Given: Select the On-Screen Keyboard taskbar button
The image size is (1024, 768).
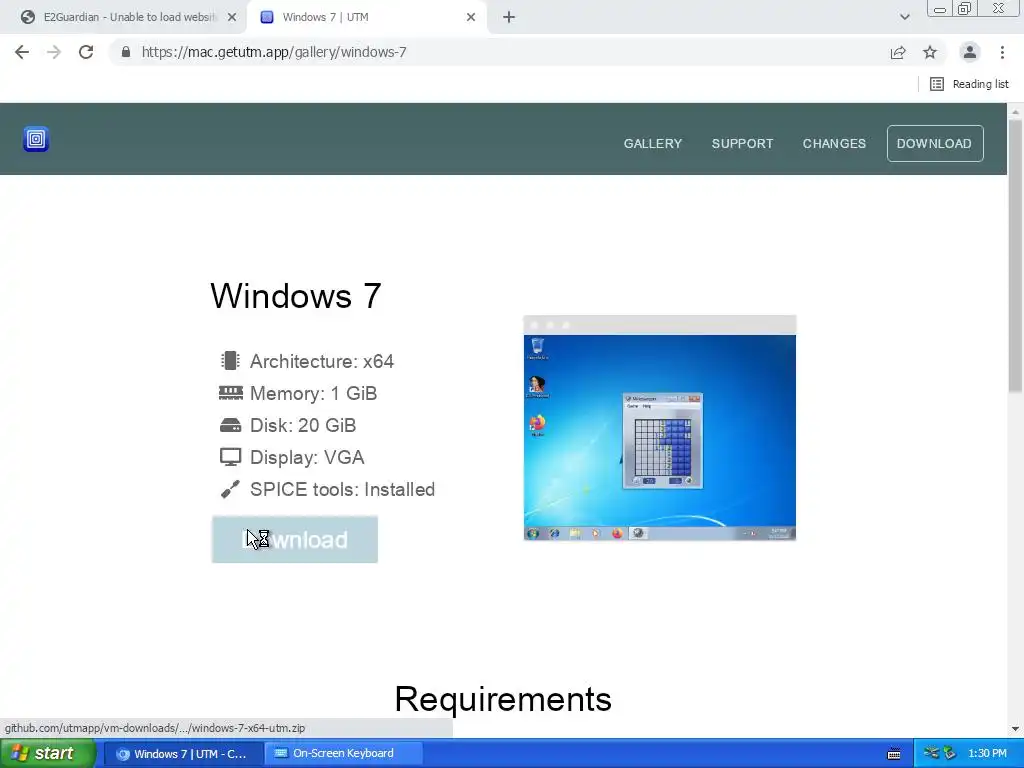Looking at the screenshot, I should pyautogui.click(x=344, y=754).
